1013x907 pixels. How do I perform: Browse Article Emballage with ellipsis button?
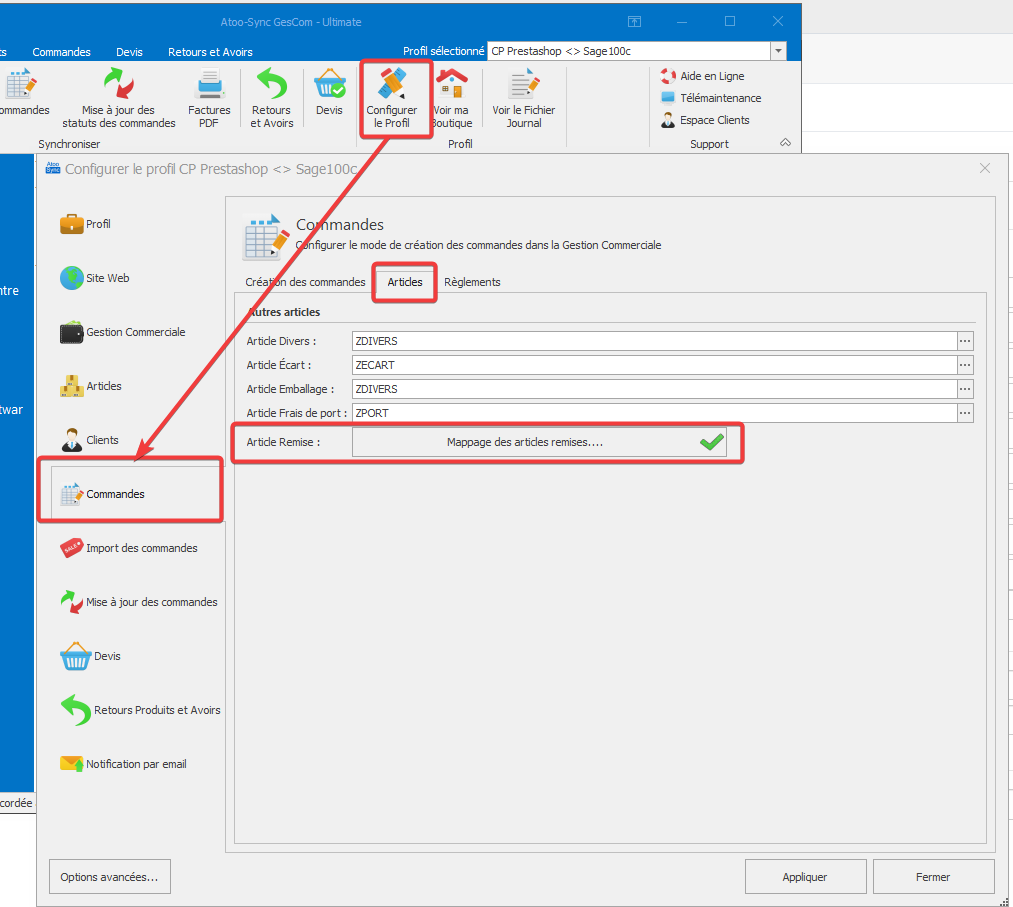[965, 389]
